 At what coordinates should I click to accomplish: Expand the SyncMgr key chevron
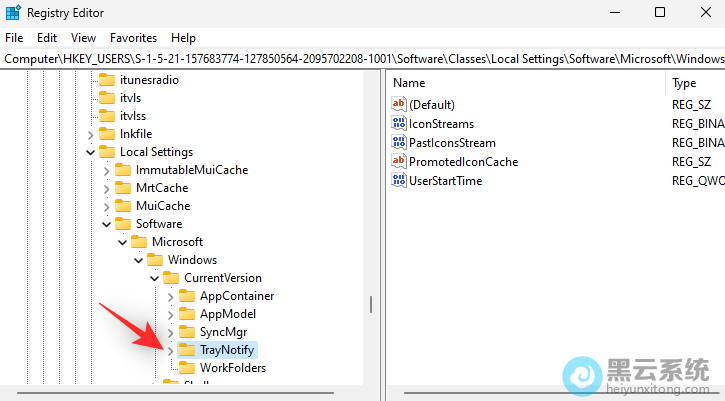coord(171,332)
